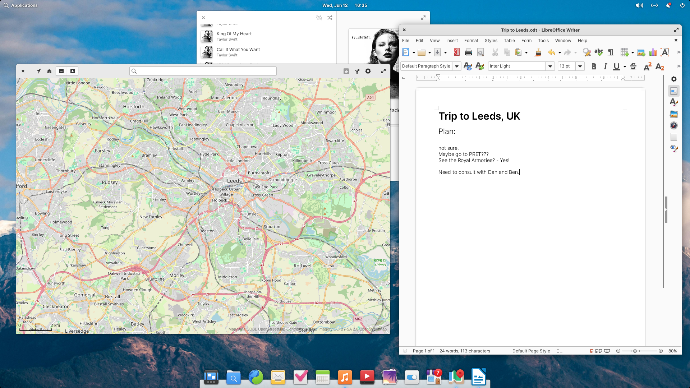Click the Cut scissors icon
The image size is (690, 388).
(495, 52)
